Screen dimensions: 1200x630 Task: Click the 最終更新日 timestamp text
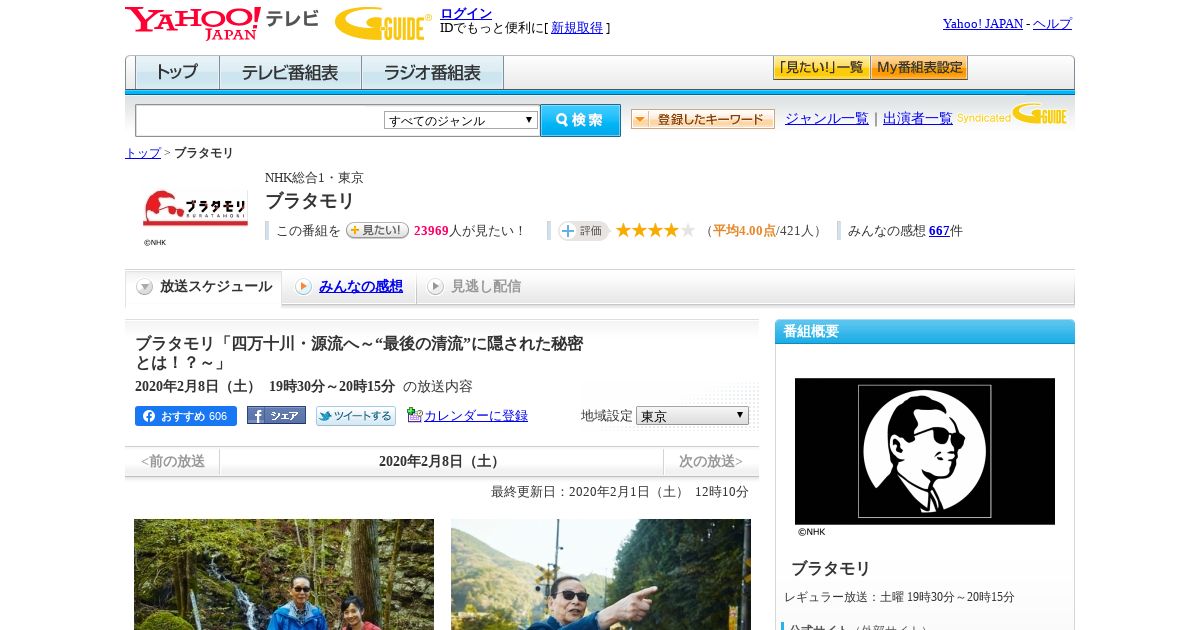click(x=620, y=492)
